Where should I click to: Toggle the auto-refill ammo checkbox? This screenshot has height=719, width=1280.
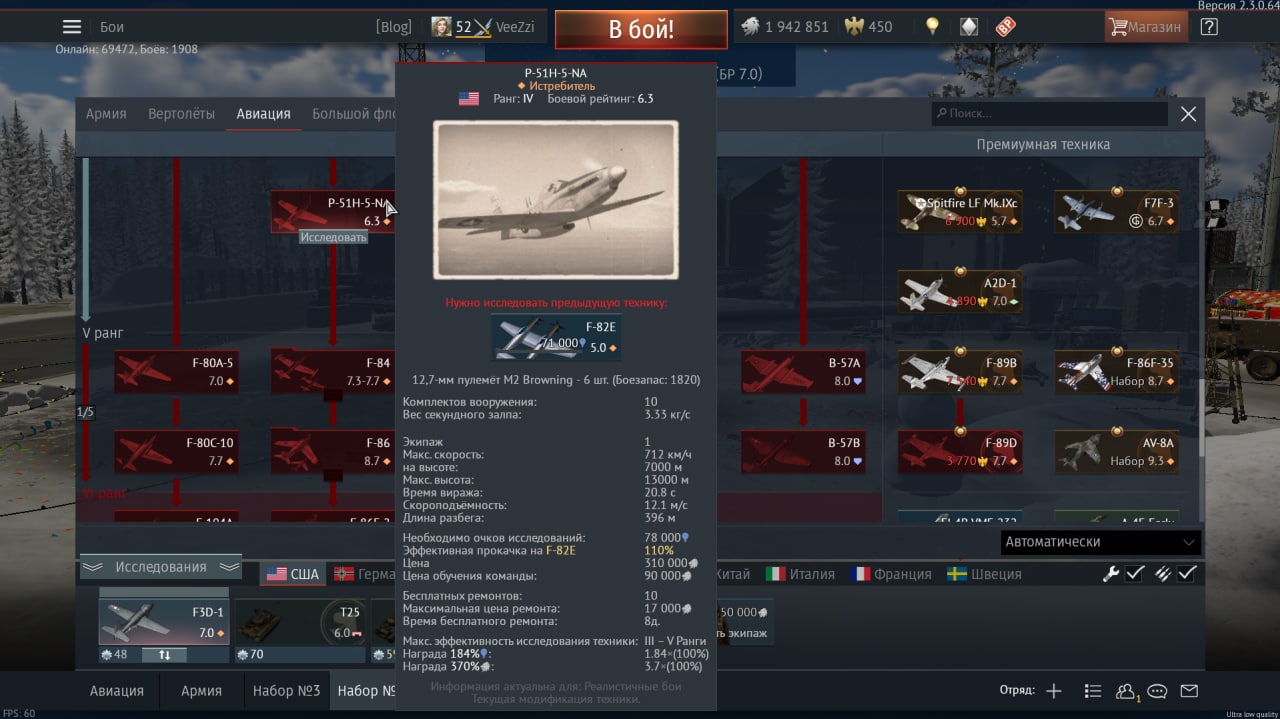tap(1187, 574)
